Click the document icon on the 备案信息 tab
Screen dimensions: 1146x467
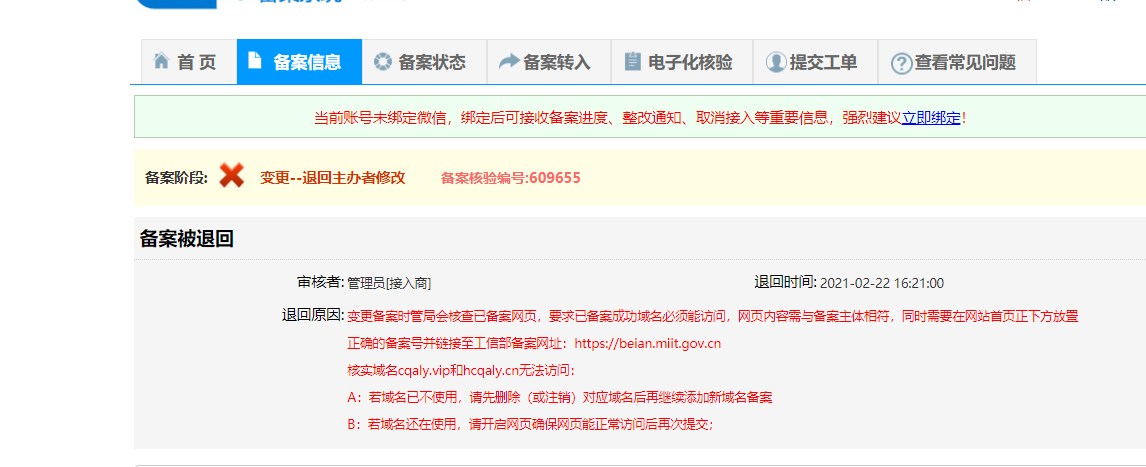[x=255, y=61]
